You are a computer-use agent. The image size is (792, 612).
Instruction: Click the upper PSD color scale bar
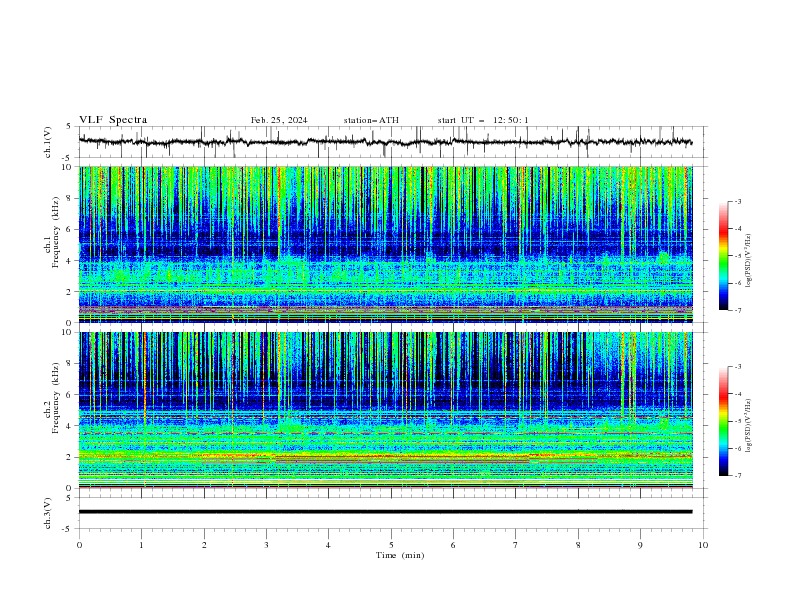[x=723, y=256]
